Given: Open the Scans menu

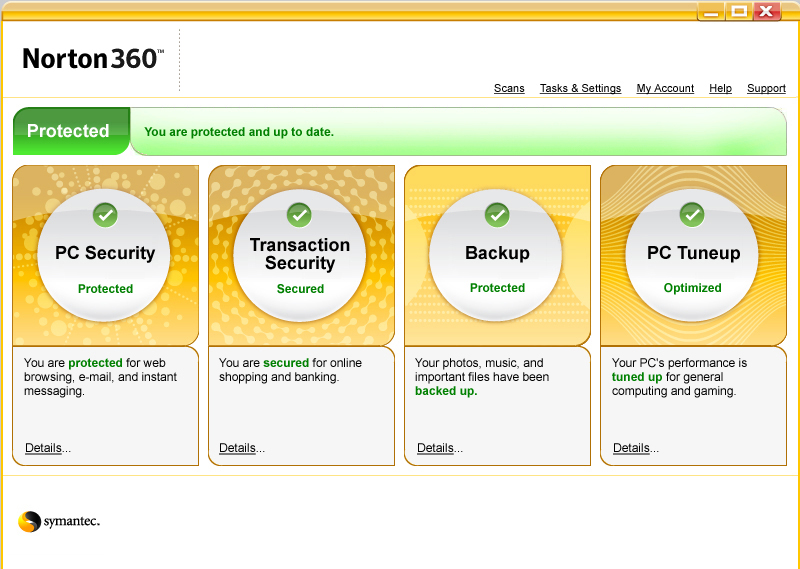Looking at the screenshot, I should click(509, 88).
